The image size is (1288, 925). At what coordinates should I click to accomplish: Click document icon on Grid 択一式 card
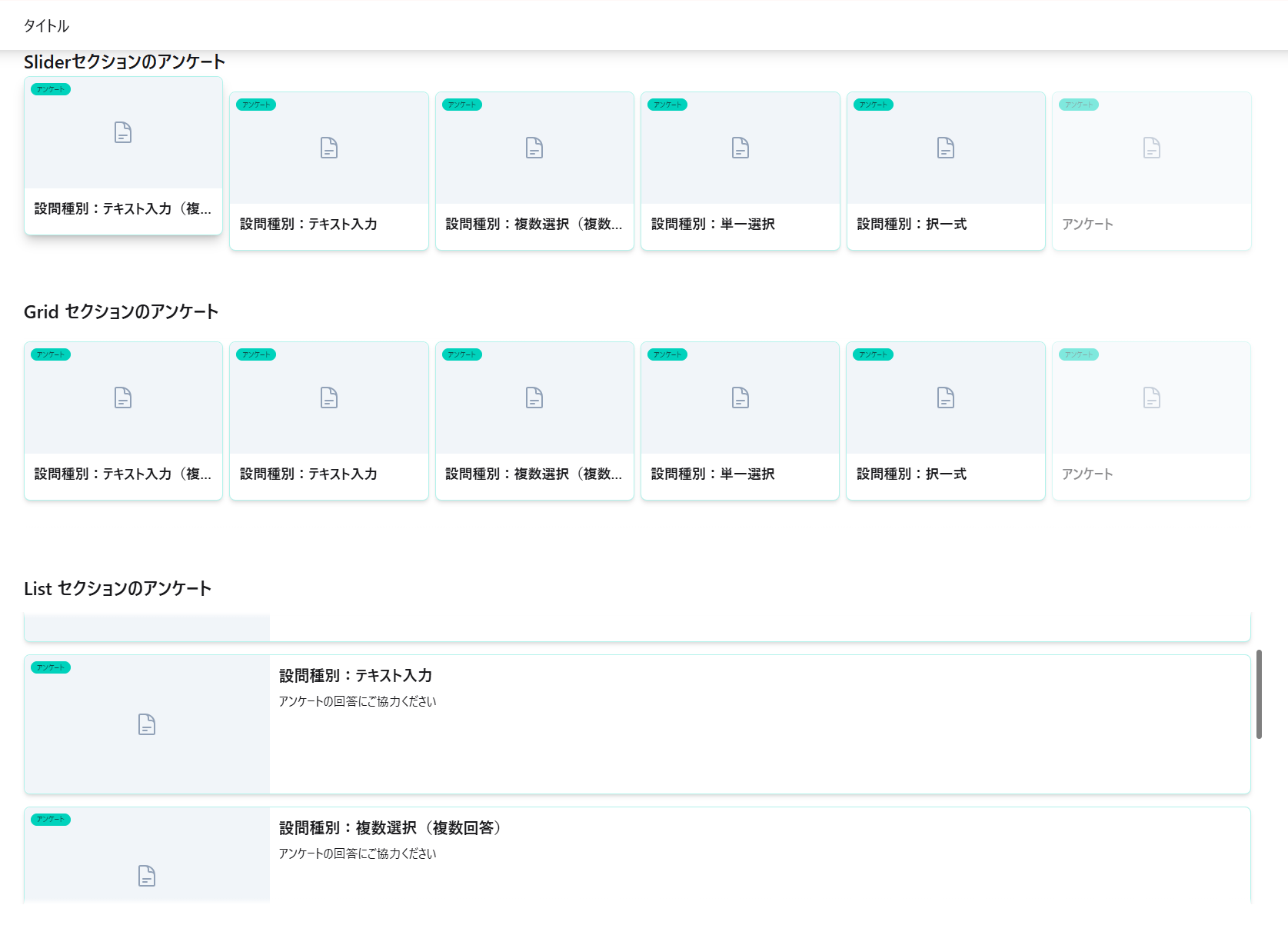(946, 398)
